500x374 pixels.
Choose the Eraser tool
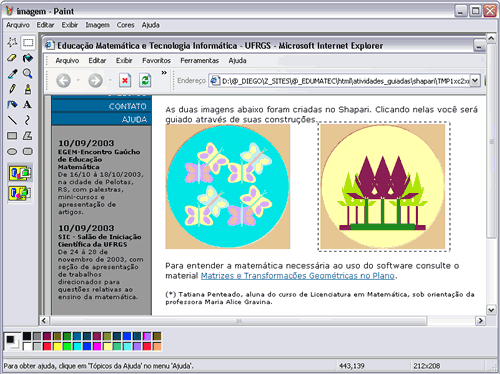tap(12, 58)
